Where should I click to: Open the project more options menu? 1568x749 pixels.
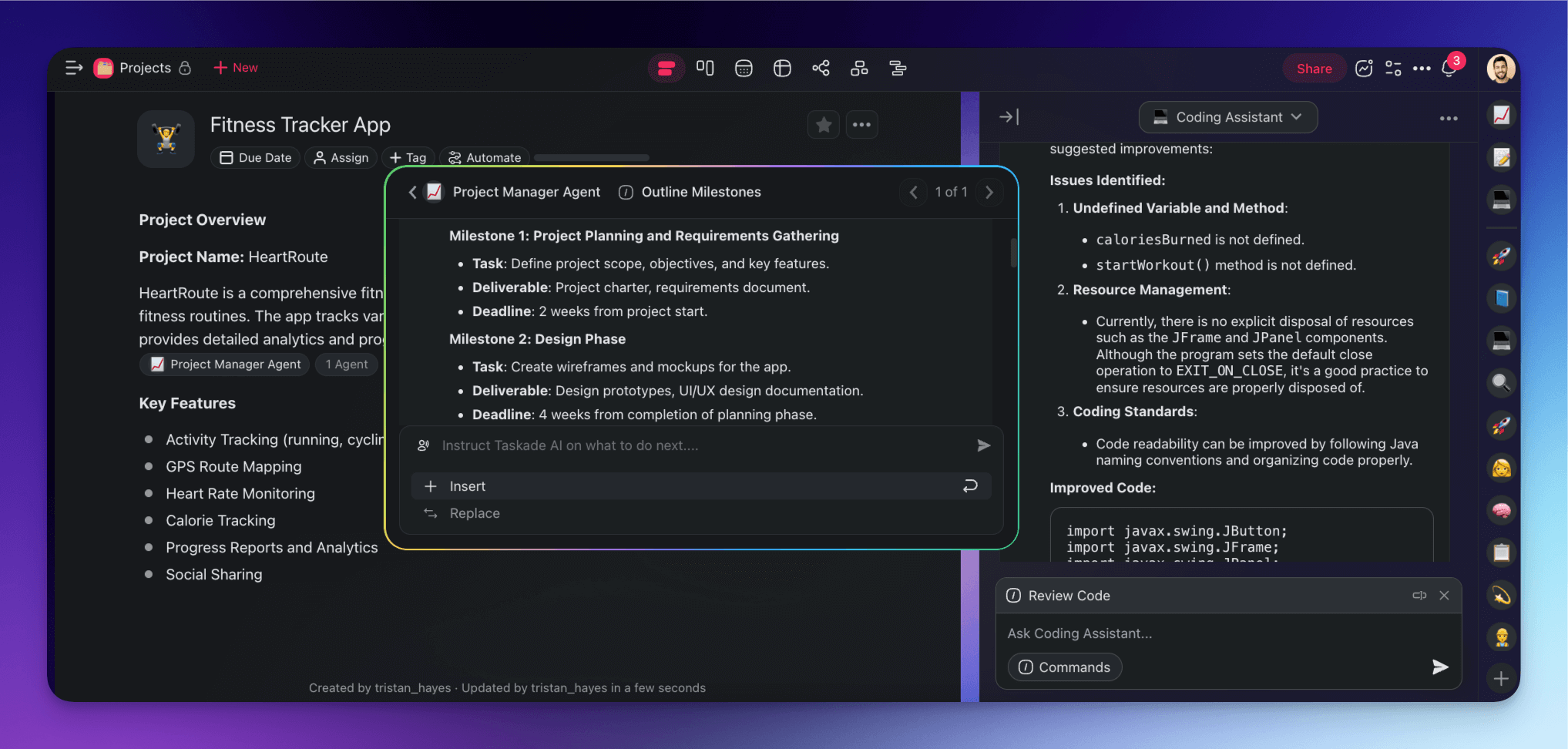861,125
